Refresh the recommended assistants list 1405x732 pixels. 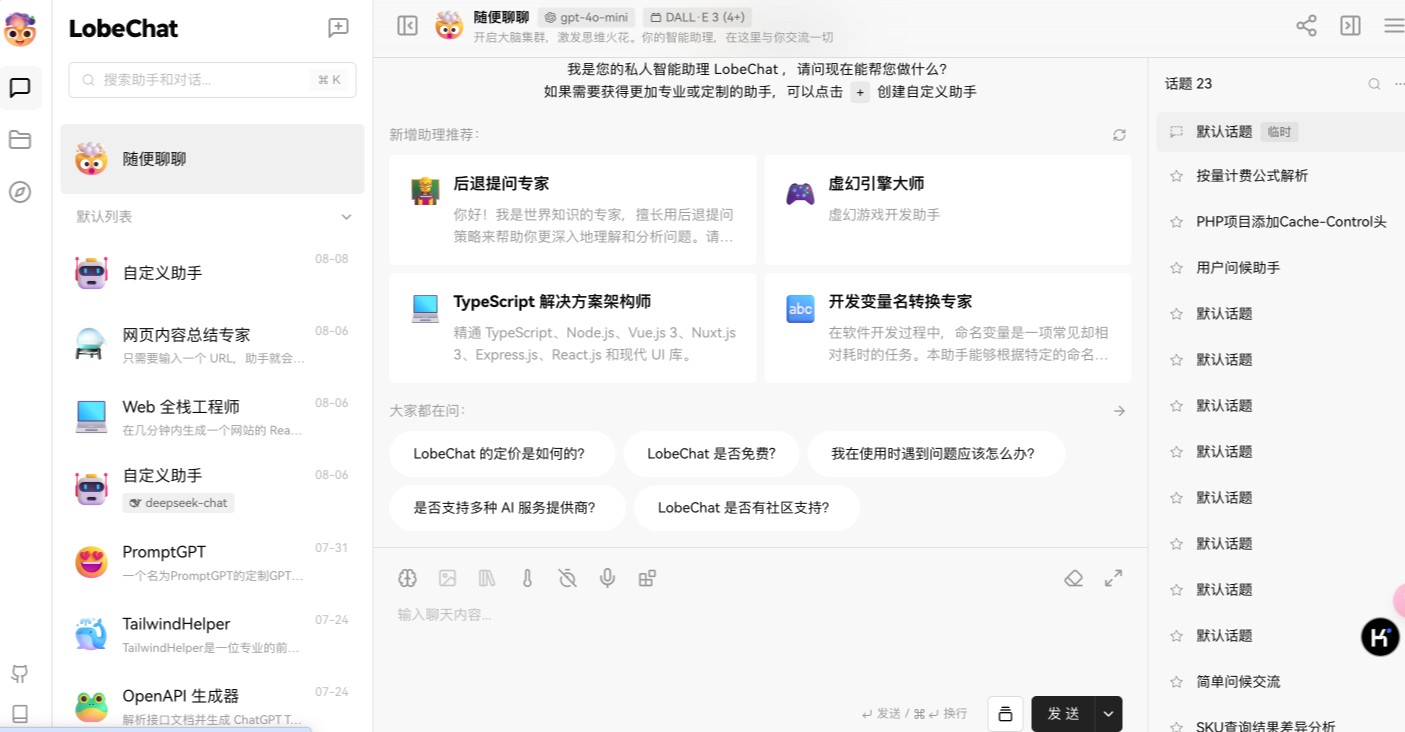coord(1119,135)
